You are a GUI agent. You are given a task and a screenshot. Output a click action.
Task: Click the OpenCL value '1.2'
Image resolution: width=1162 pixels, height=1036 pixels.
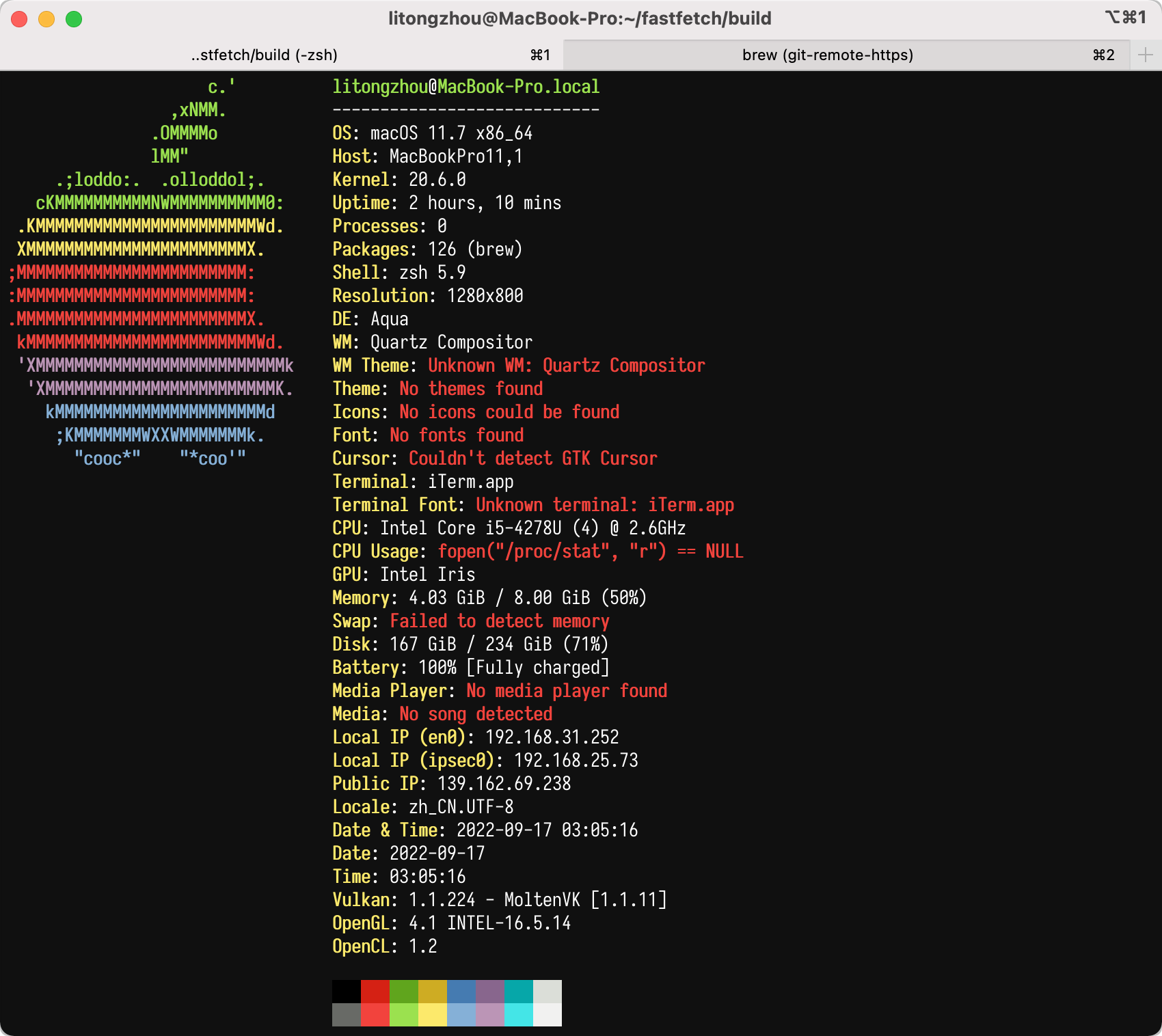click(x=423, y=946)
